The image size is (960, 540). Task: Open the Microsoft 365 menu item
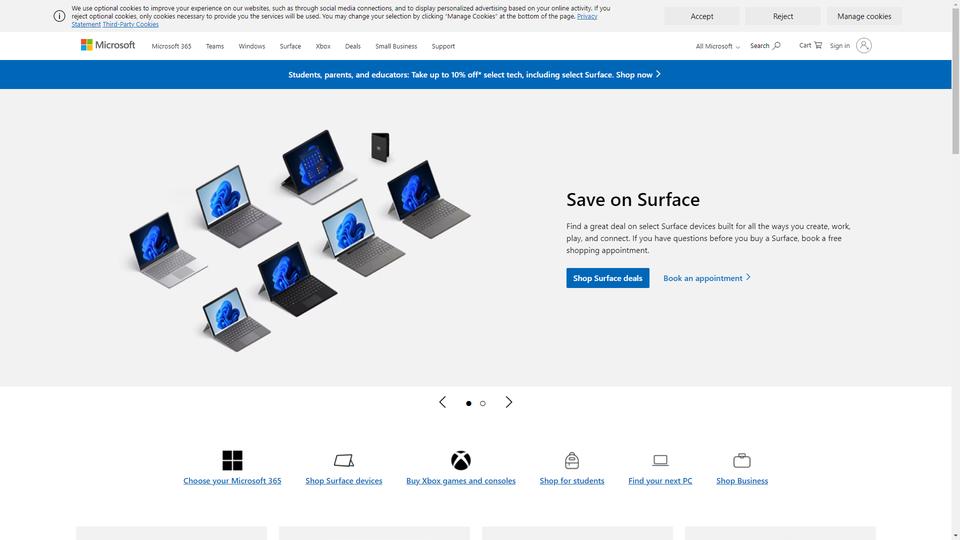tap(171, 47)
